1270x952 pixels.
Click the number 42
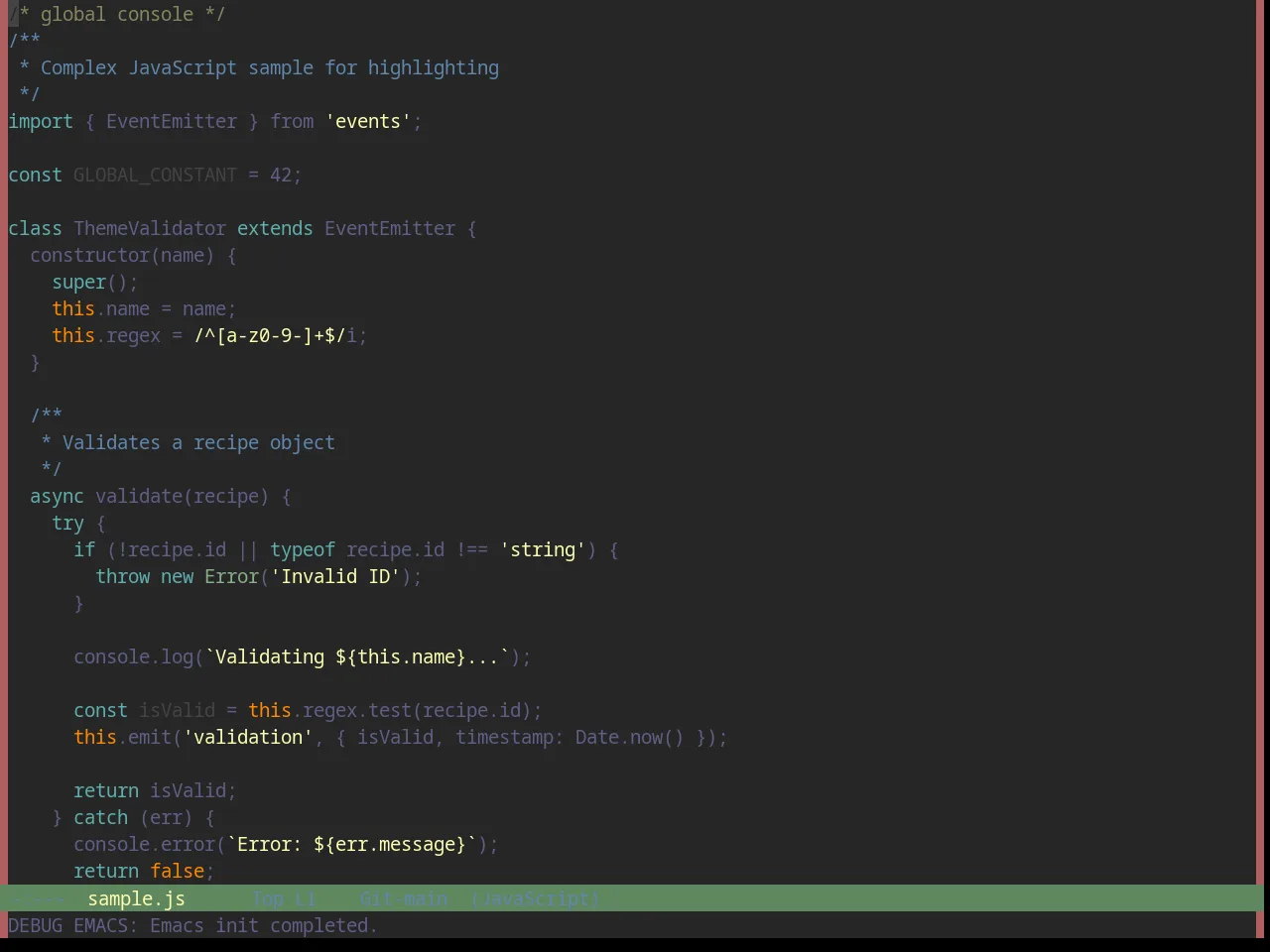[x=281, y=175]
